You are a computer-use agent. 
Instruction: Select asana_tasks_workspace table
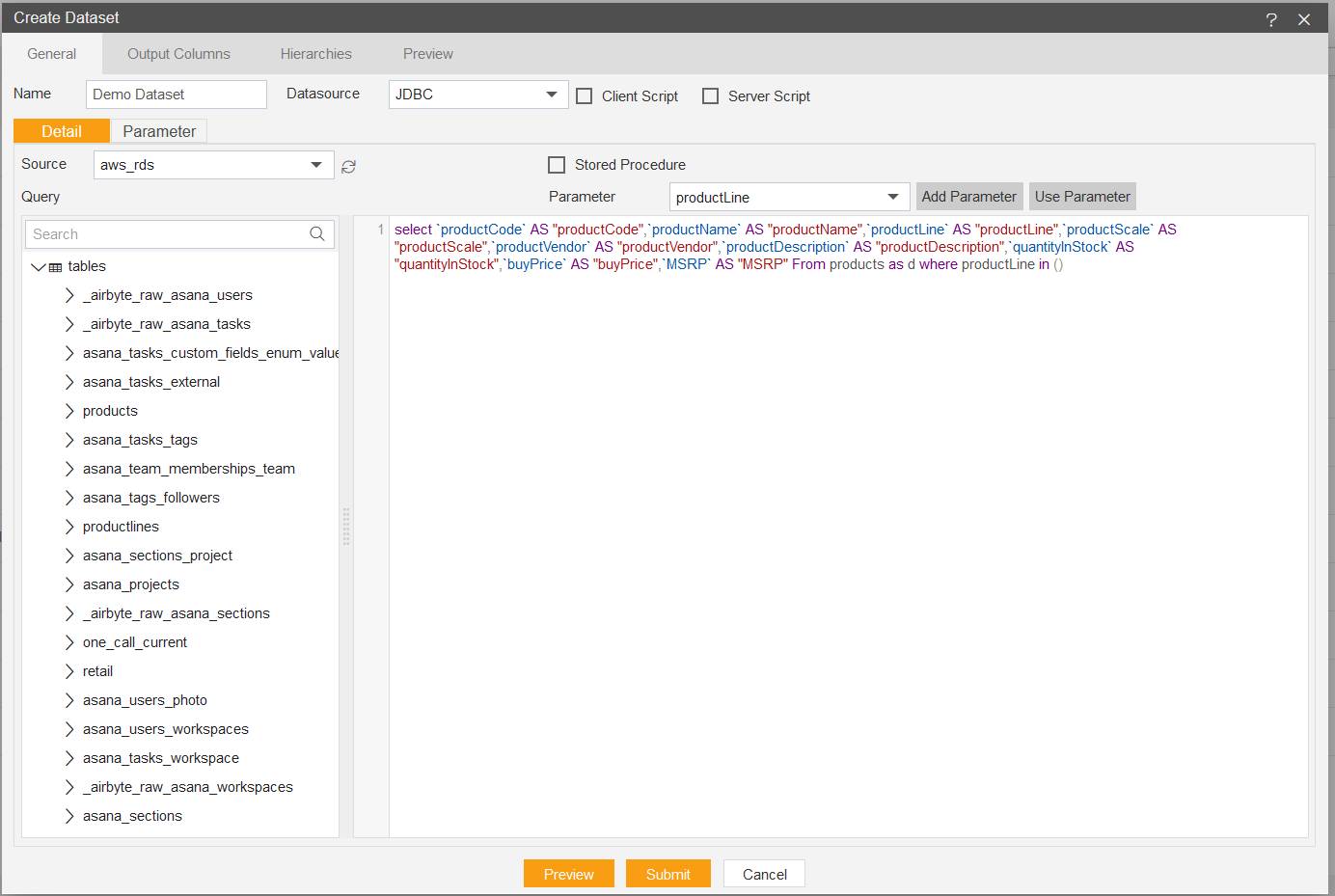[161, 758]
